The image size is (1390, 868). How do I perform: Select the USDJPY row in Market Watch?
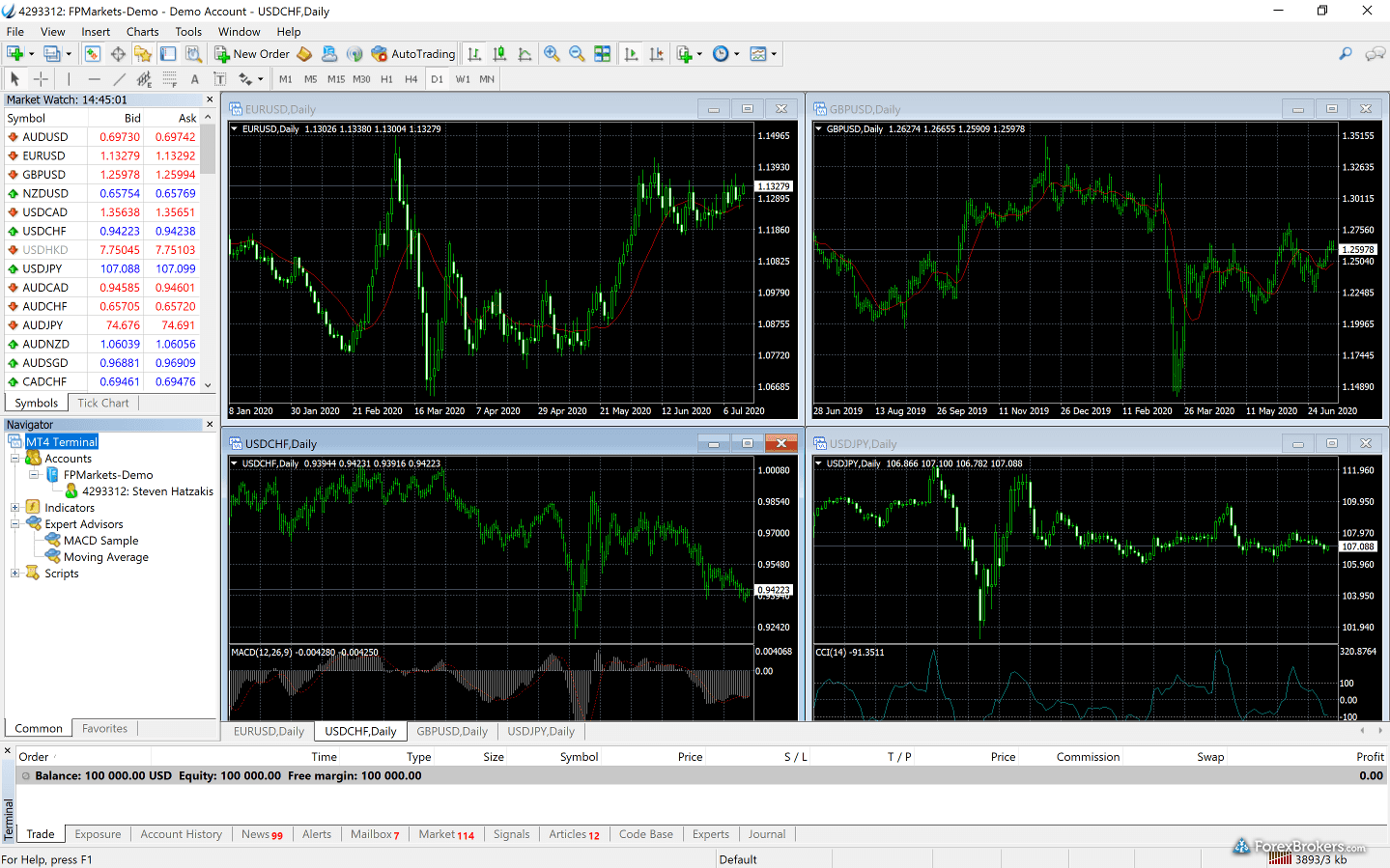pyautogui.click(x=102, y=269)
